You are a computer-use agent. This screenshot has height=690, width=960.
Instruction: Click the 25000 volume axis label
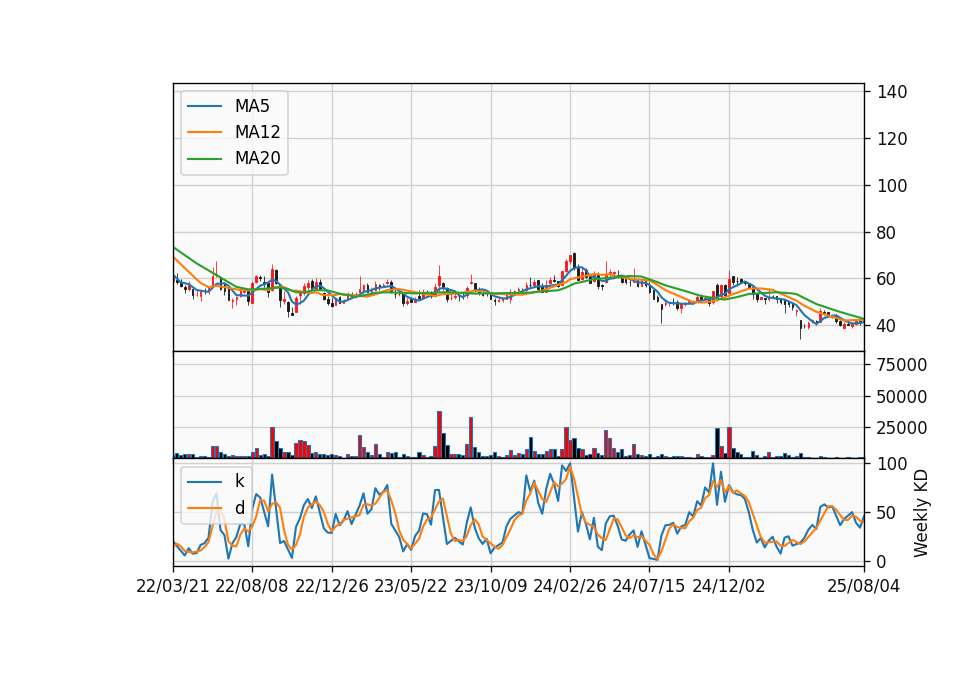coord(902,428)
